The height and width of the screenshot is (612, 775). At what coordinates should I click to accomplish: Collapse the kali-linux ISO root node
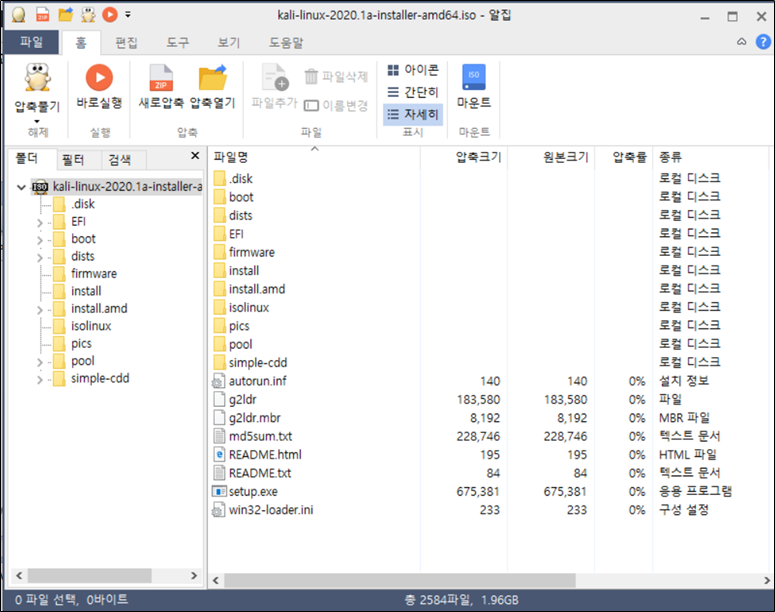point(21,187)
